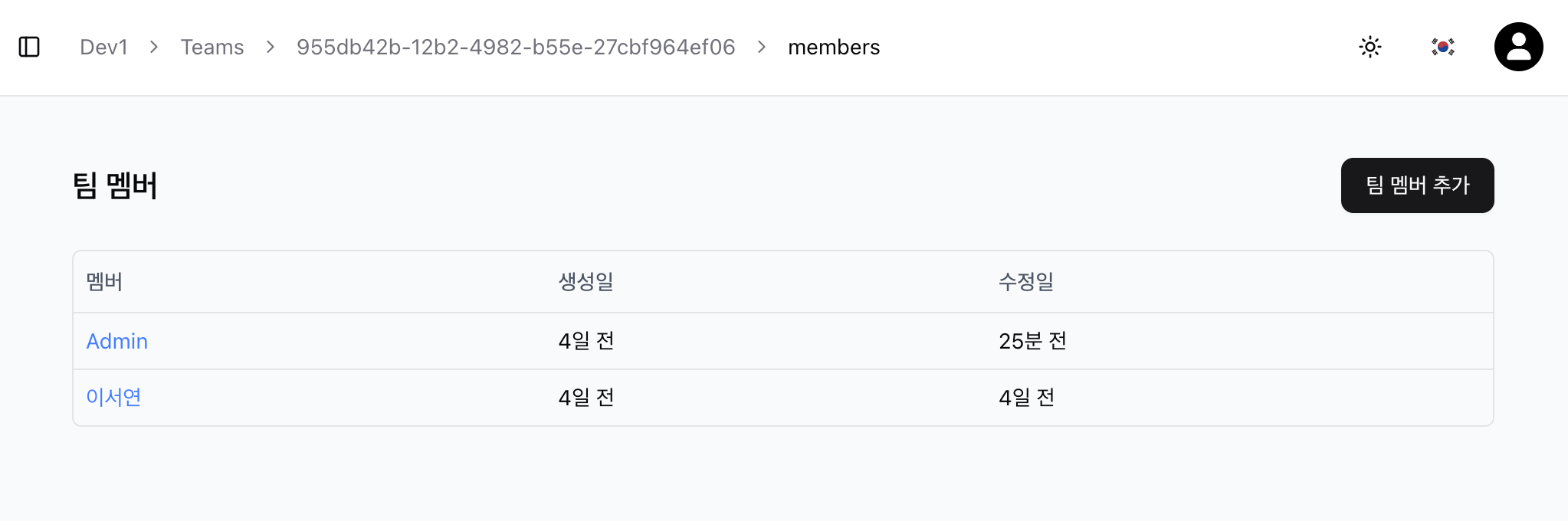Click the 팀 멤버 page heading
The width and height of the screenshot is (1568, 521).
115,185
